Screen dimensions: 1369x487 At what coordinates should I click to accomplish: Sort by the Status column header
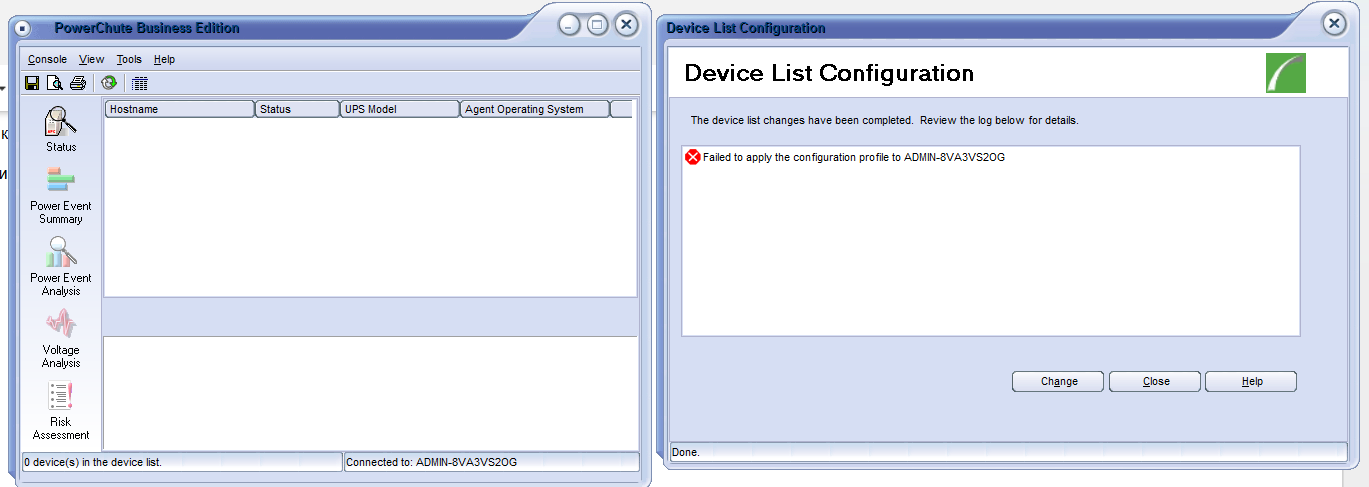coord(297,109)
